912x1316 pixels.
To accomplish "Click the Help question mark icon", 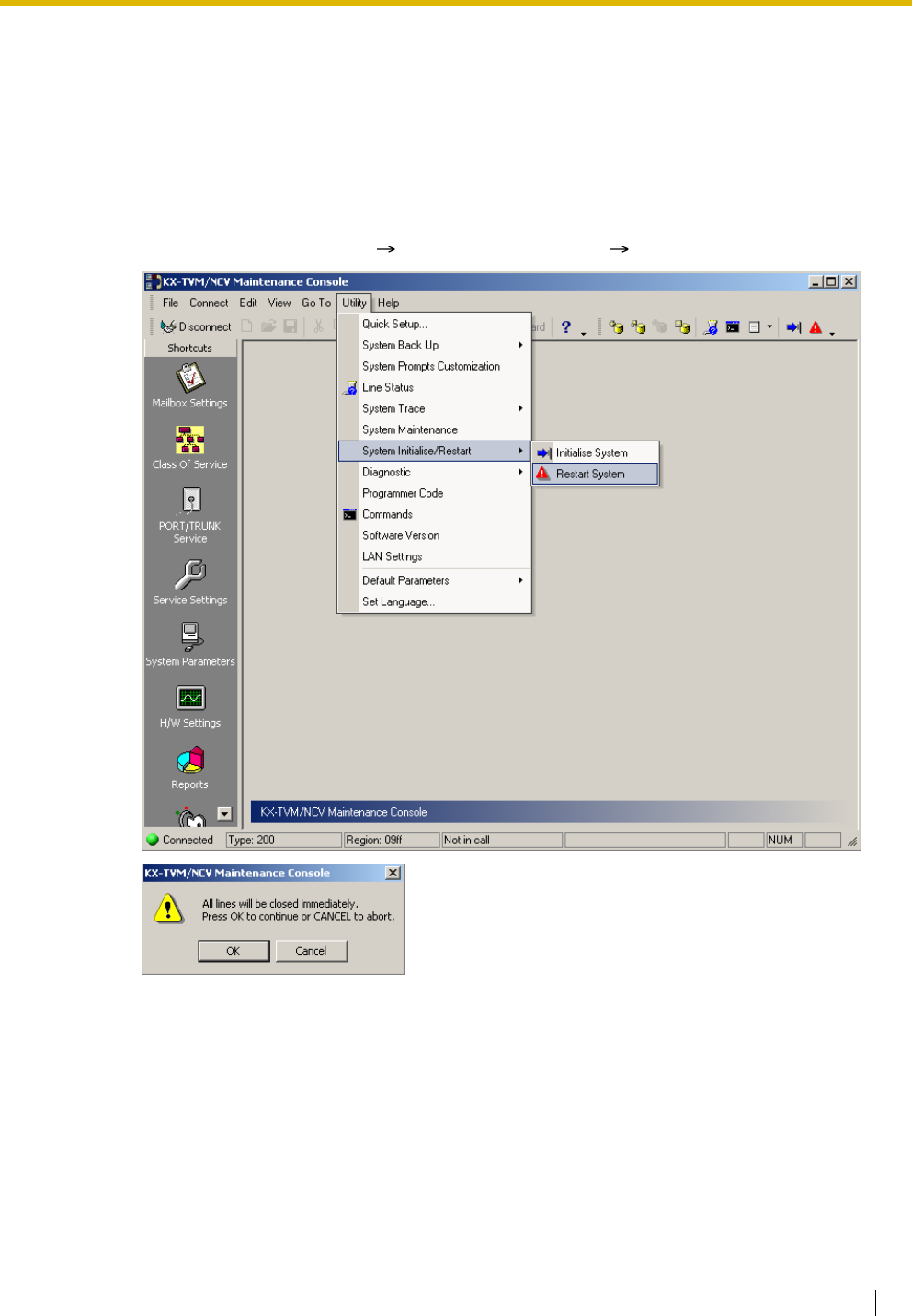I will point(566,326).
